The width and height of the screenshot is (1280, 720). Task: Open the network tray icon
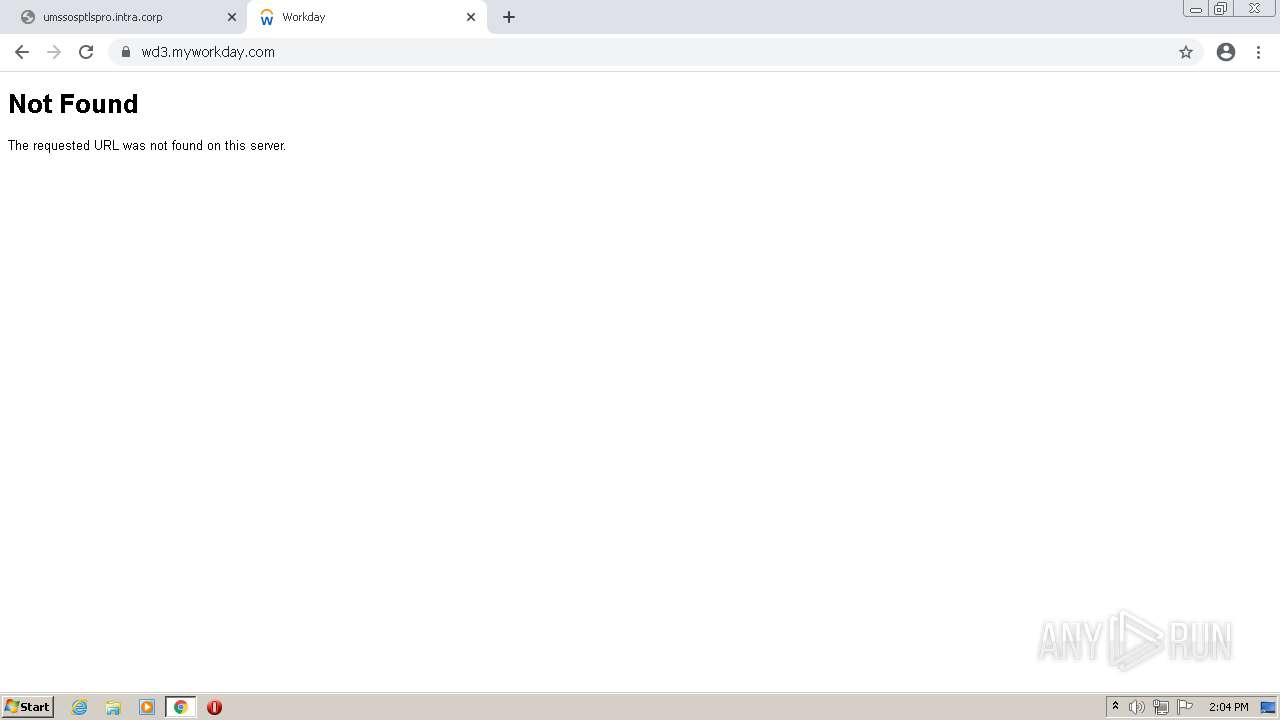[x=1161, y=707]
